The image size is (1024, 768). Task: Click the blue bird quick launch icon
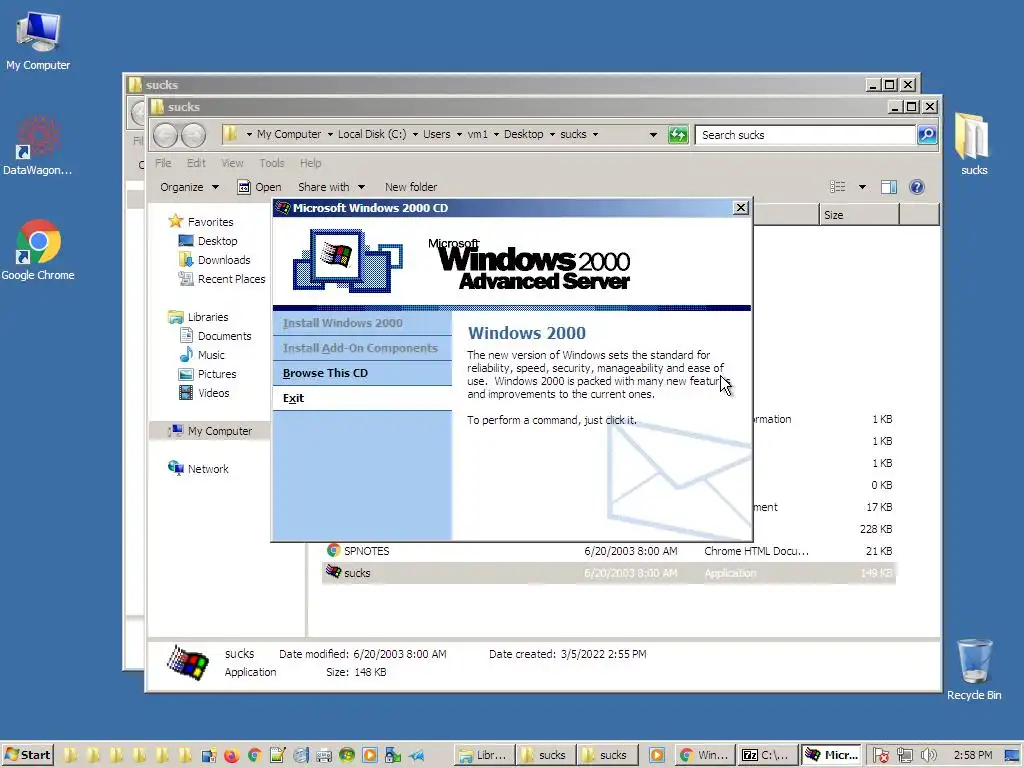[416, 756]
